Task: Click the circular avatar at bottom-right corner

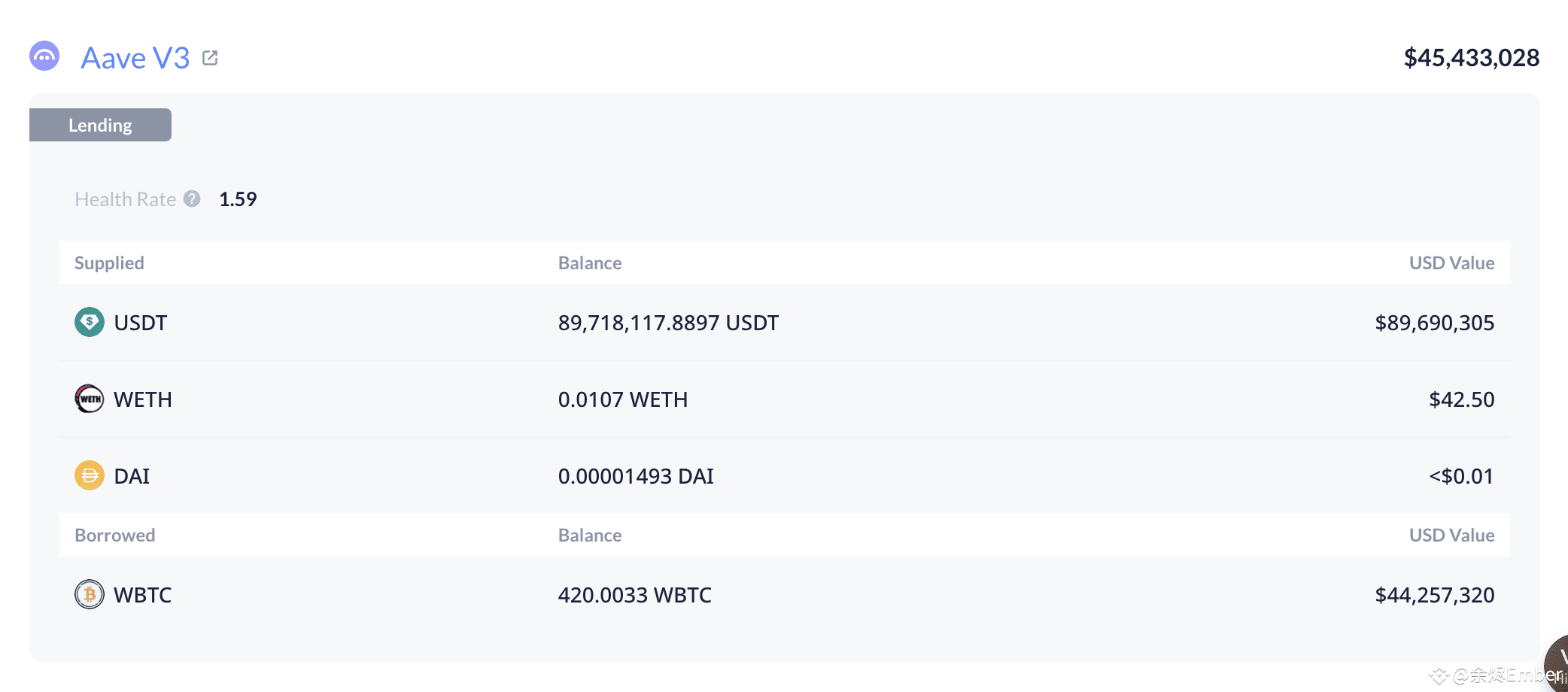Action: click(x=1556, y=663)
